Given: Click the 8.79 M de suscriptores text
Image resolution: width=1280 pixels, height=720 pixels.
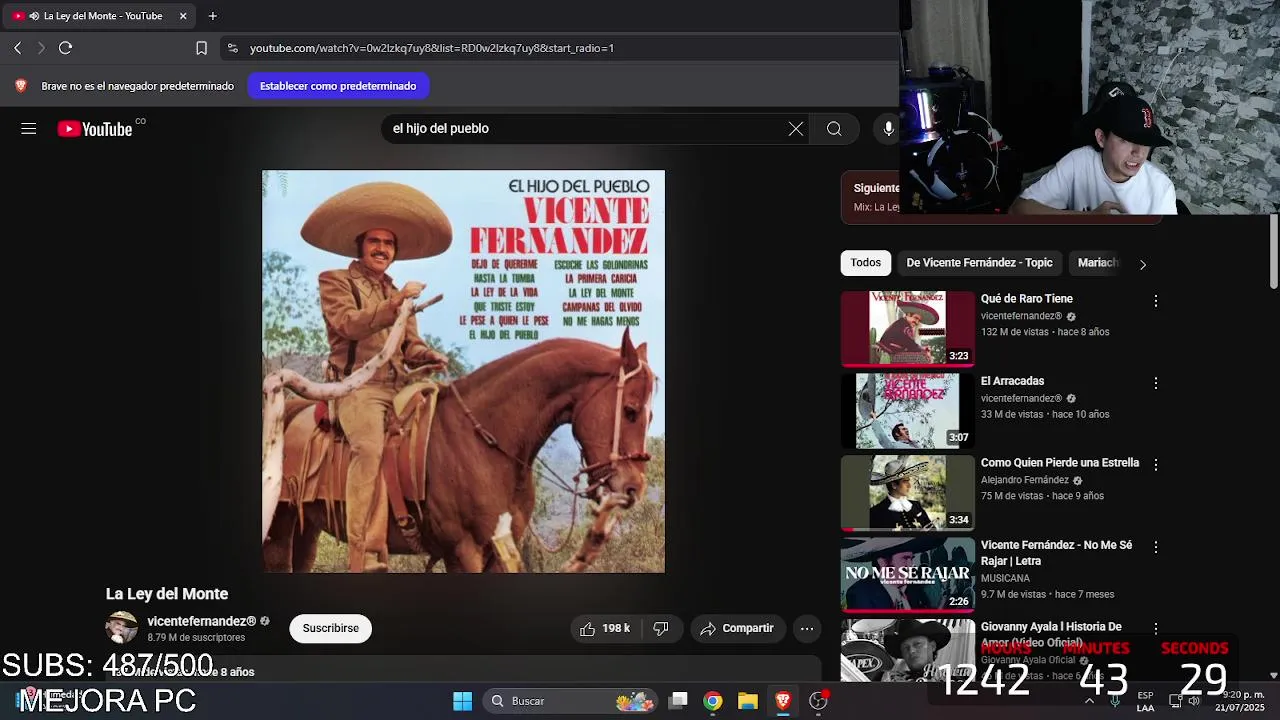Looking at the screenshot, I should click(196, 638).
